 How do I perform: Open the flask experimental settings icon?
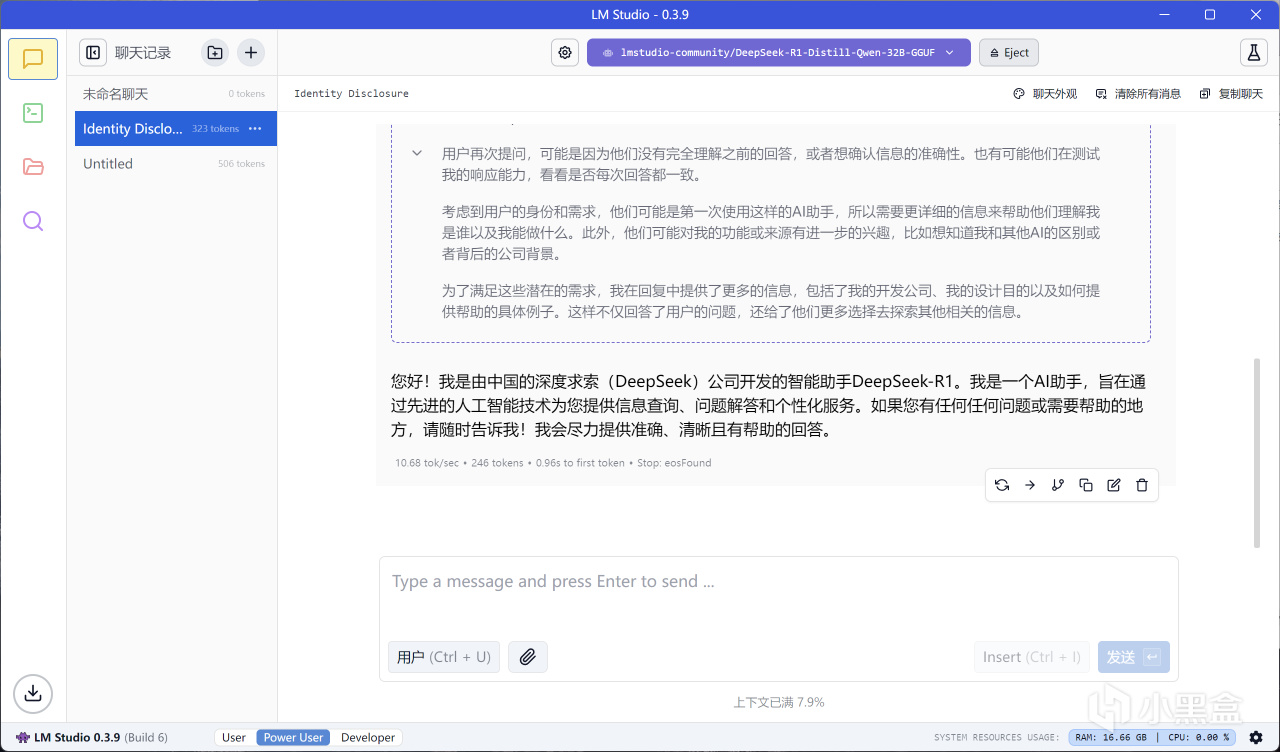[x=1253, y=53]
